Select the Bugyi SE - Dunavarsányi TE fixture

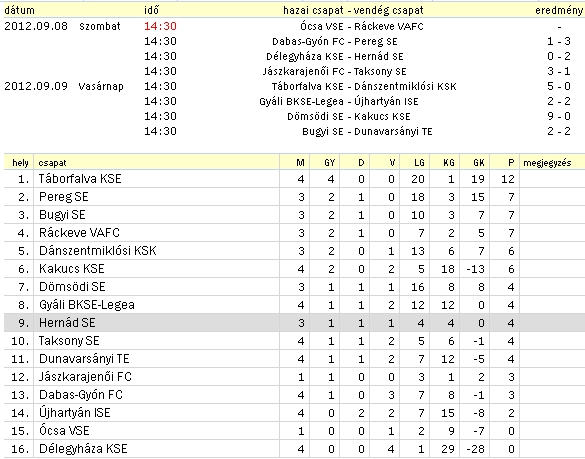tap(367, 131)
